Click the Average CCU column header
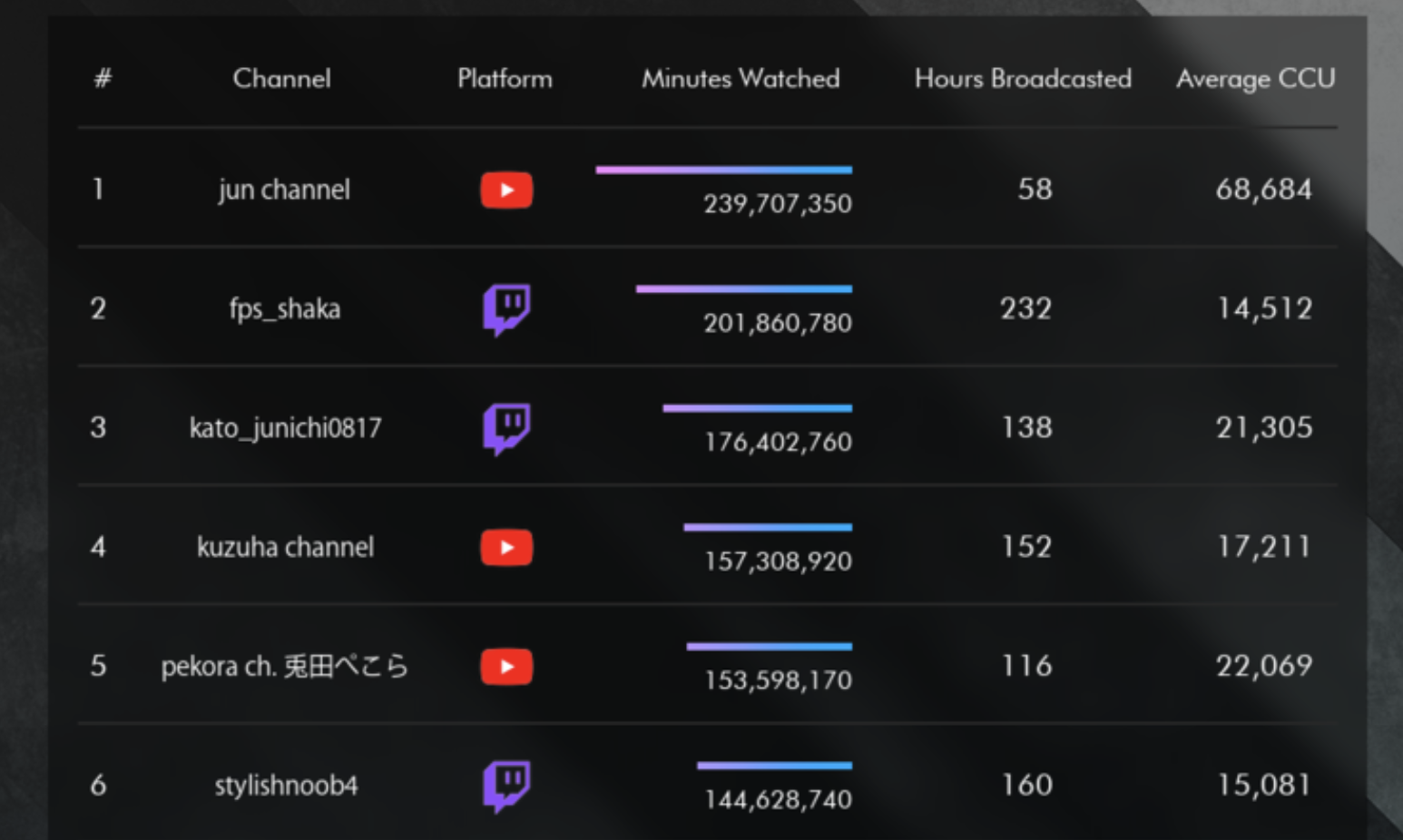The width and height of the screenshot is (1403, 840). coord(1256,80)
